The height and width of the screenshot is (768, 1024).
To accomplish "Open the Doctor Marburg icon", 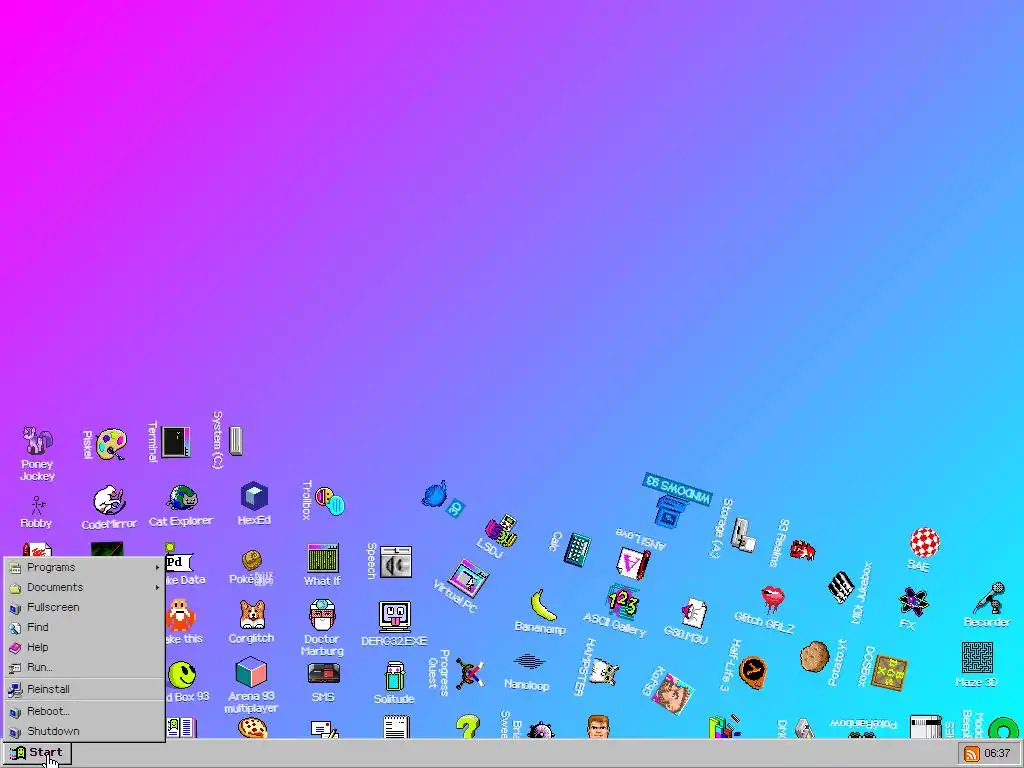I will pyautogui.click(x=322, y=616).
